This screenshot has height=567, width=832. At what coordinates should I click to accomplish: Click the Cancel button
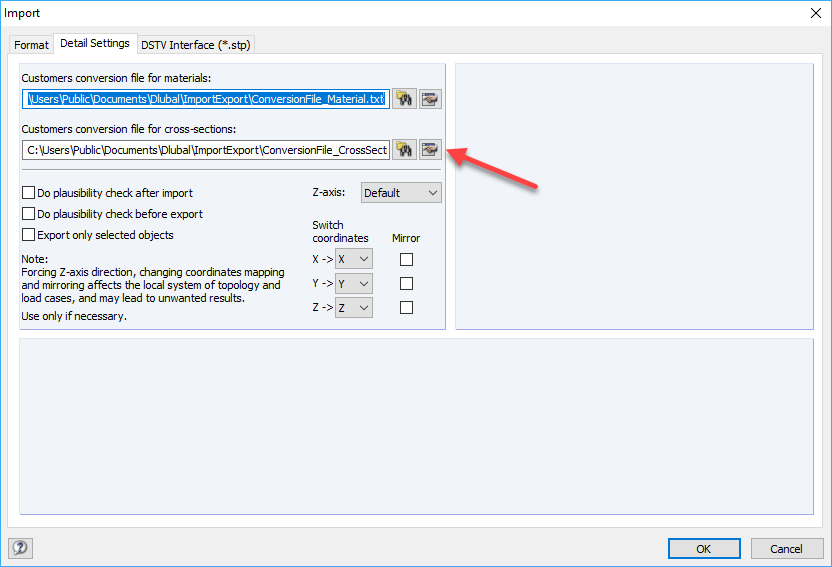point(787,549)
